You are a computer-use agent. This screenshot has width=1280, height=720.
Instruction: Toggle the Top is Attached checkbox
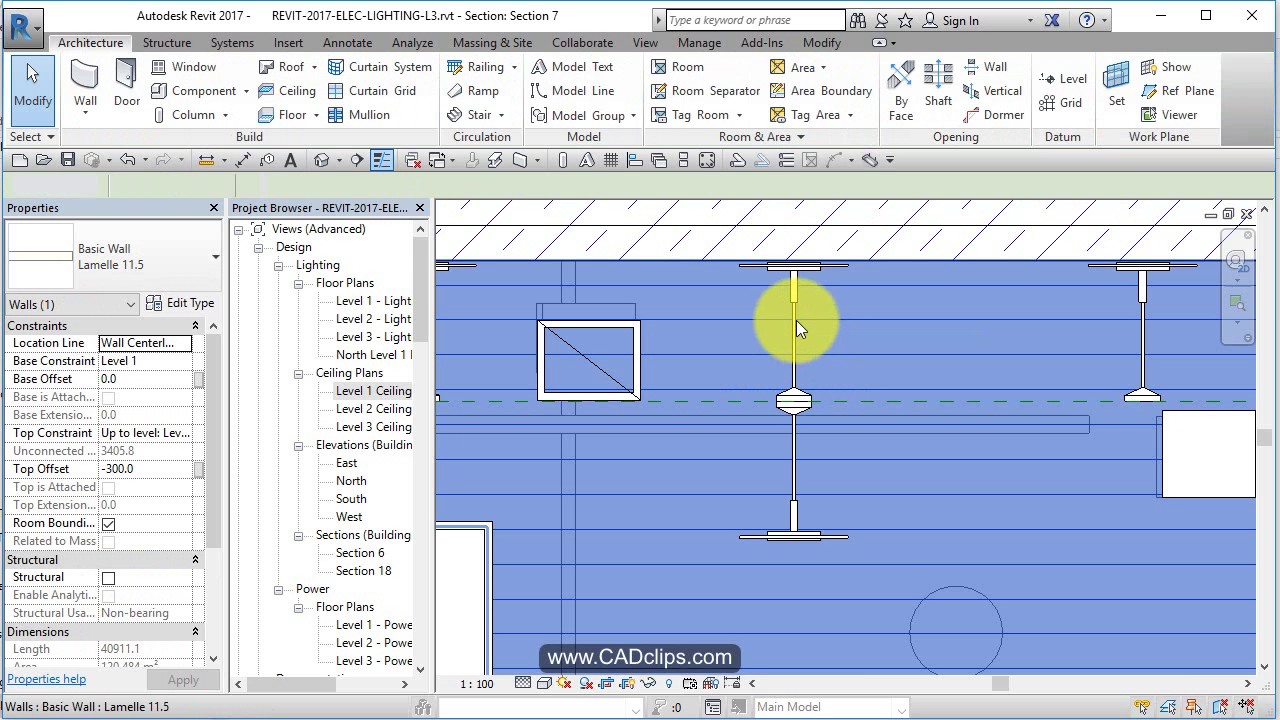coord(108,487)
